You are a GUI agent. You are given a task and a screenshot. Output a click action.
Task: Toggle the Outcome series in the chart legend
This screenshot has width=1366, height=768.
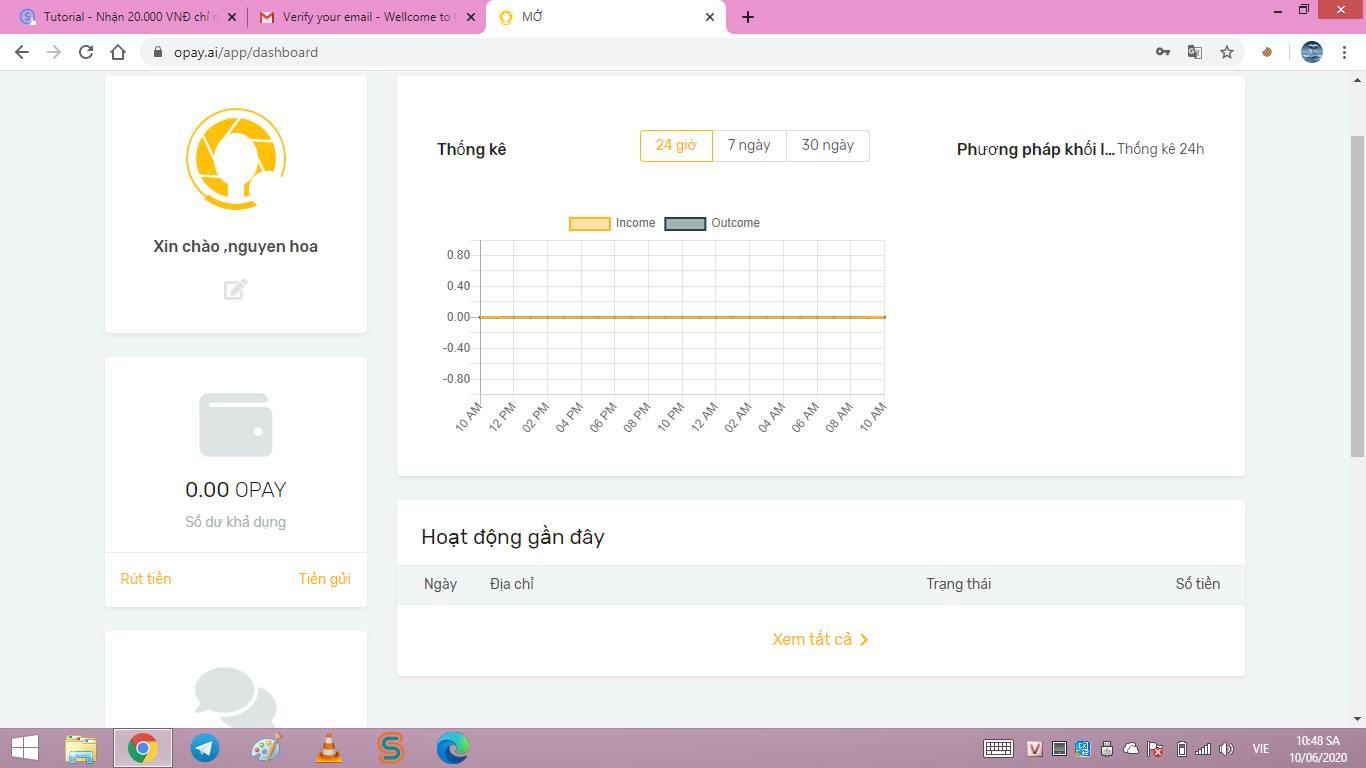click(x=712, y=223)
